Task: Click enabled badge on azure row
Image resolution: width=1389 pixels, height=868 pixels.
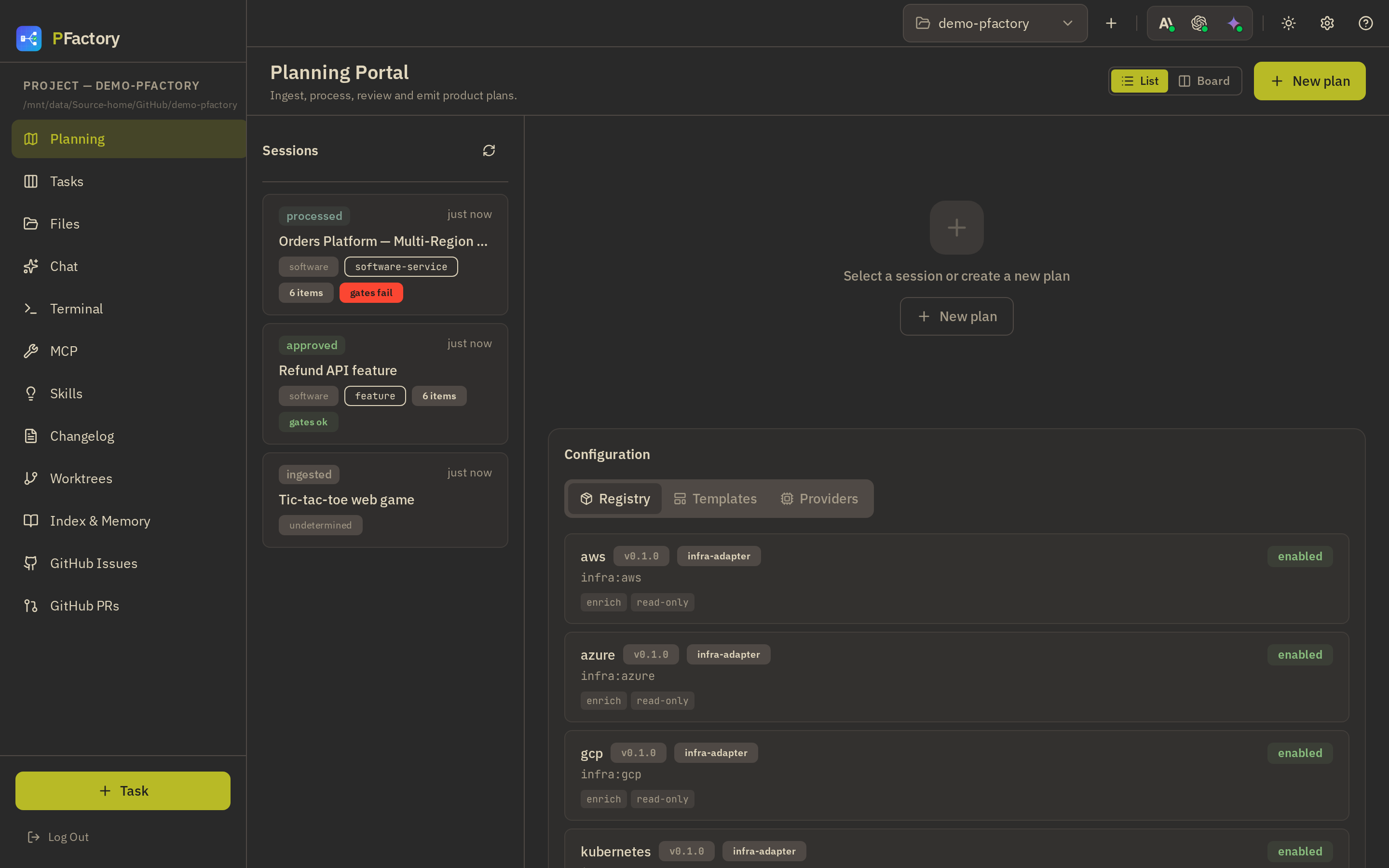Action: pos(1299,654)
